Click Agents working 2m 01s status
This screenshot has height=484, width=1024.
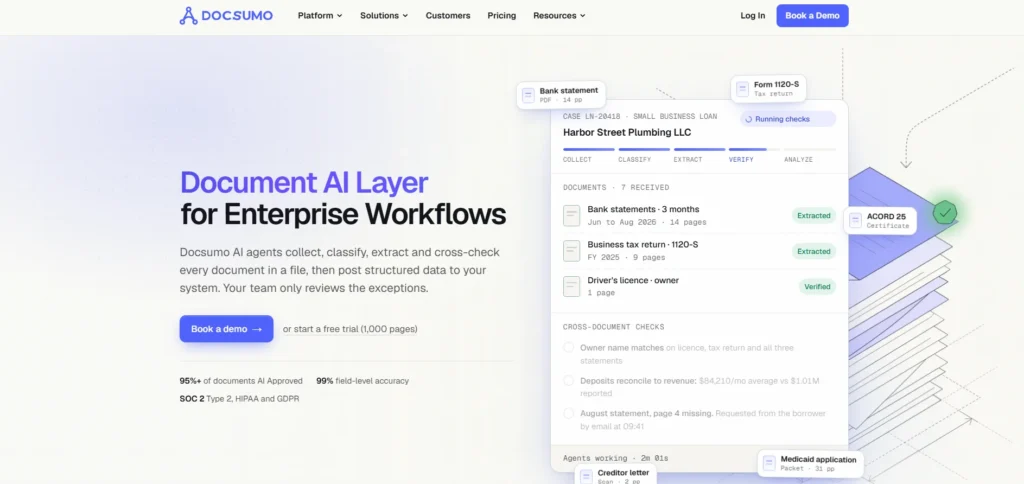pos(616,459)
